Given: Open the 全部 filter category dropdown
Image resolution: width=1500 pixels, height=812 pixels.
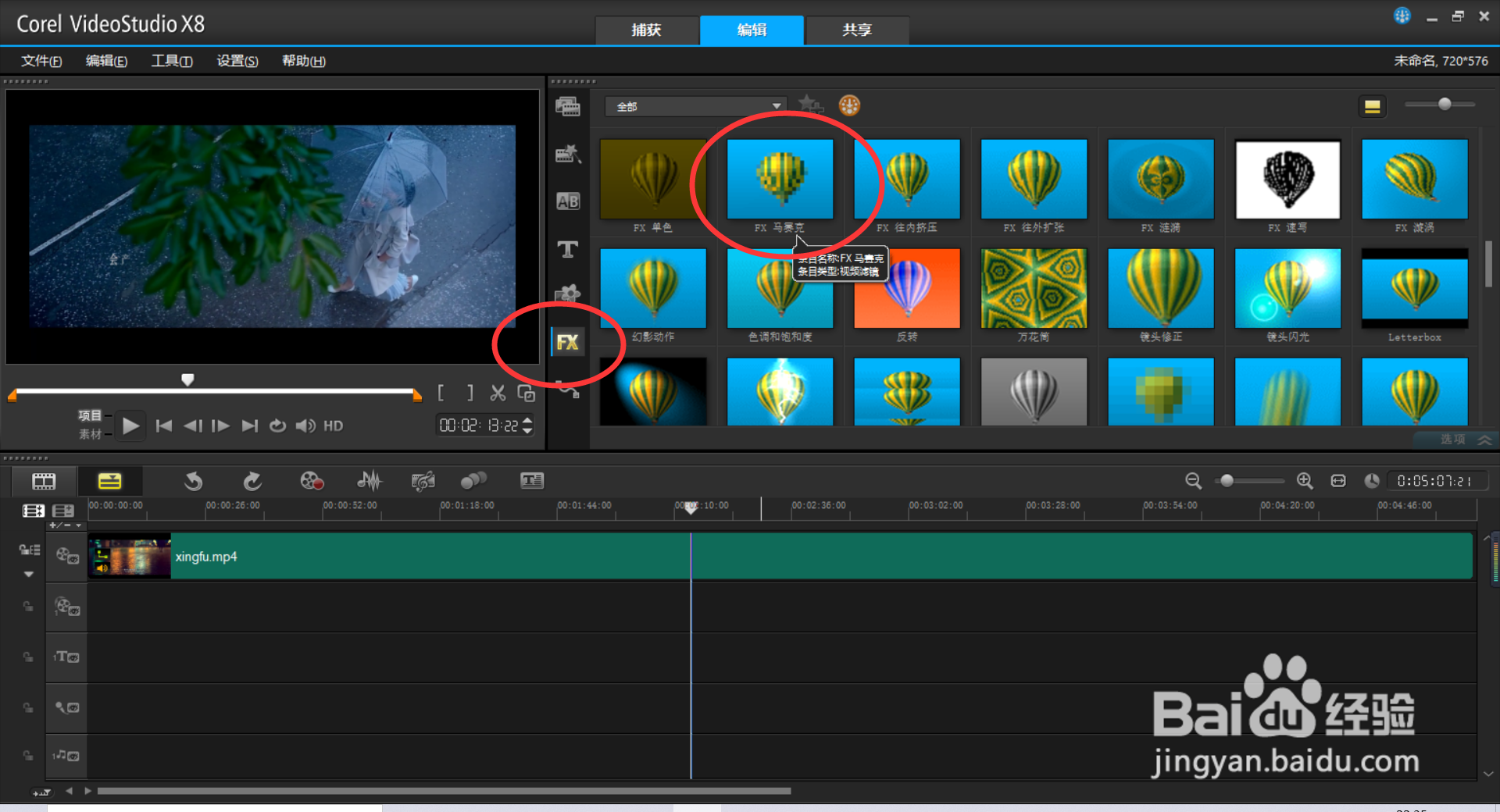Looking at the screenshot, I should 695,106.
